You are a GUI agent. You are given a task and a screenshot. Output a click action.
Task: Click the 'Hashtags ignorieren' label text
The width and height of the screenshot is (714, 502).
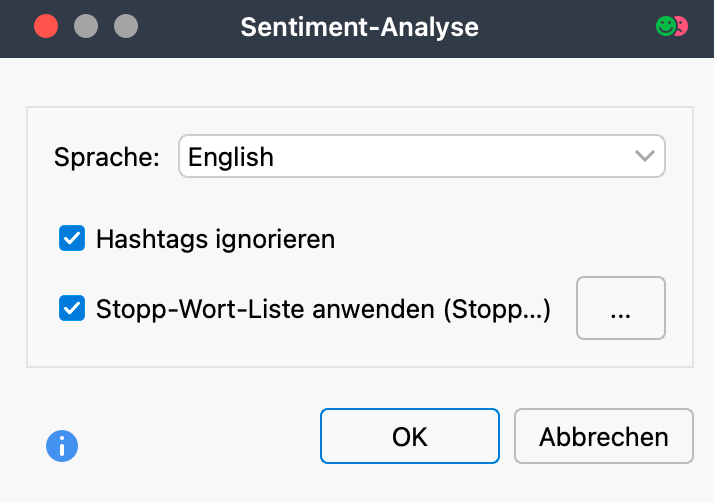coord(215,239)
